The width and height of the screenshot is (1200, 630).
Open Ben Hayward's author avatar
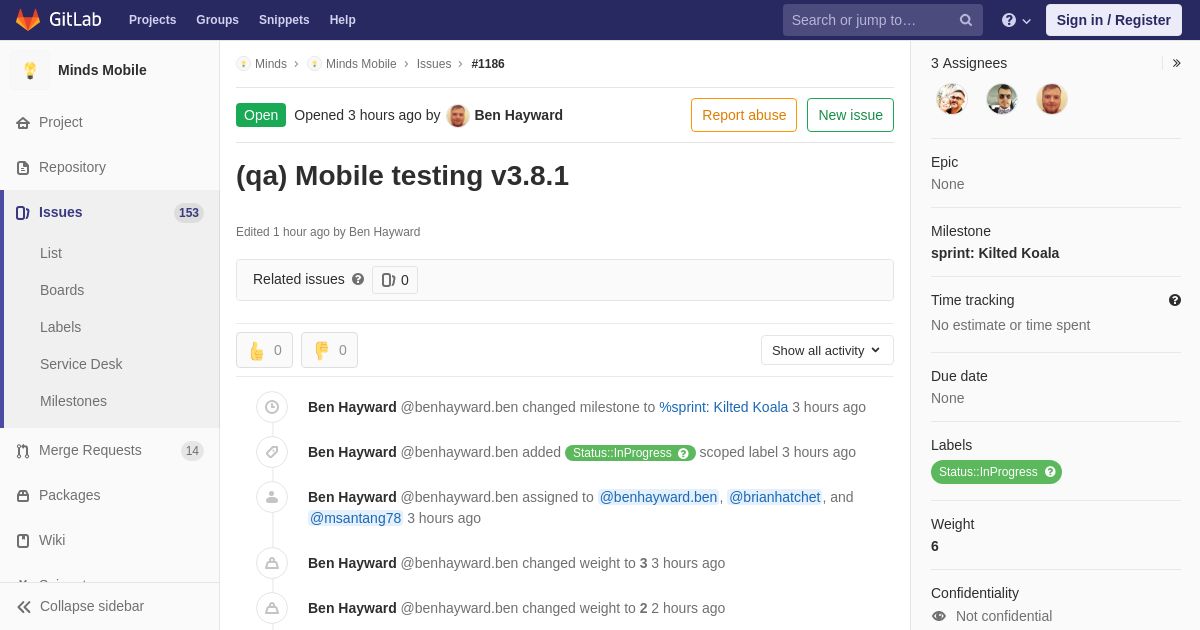[x=458, y=116]
